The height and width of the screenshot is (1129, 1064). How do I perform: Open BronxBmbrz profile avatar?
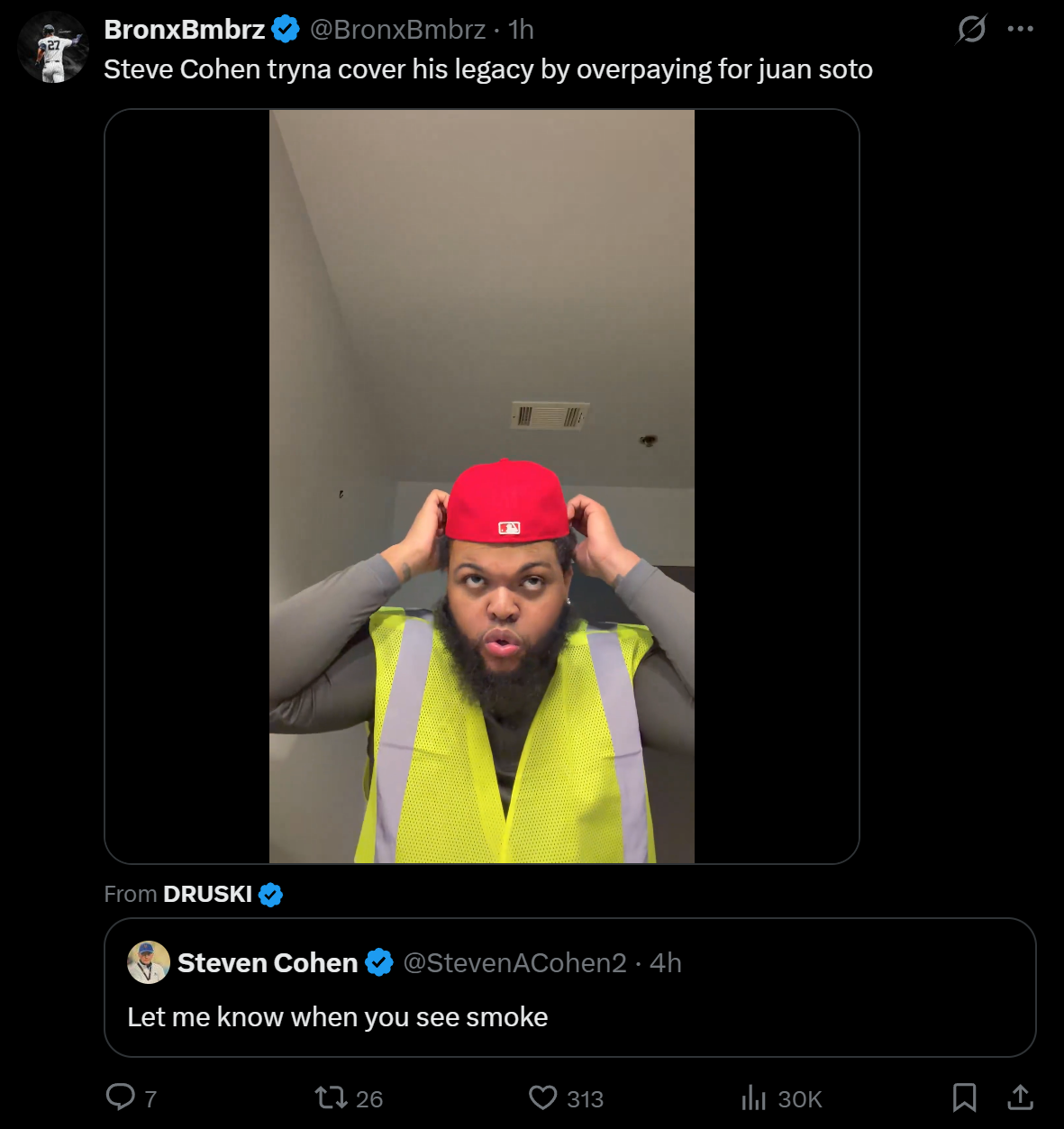(52, 49)
